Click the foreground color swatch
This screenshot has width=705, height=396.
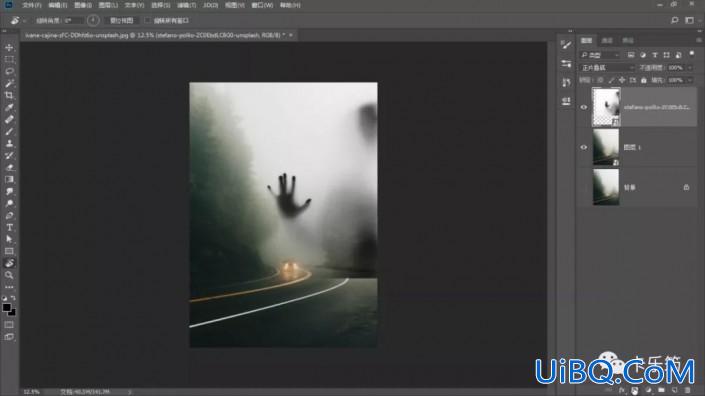coord(6,308)
